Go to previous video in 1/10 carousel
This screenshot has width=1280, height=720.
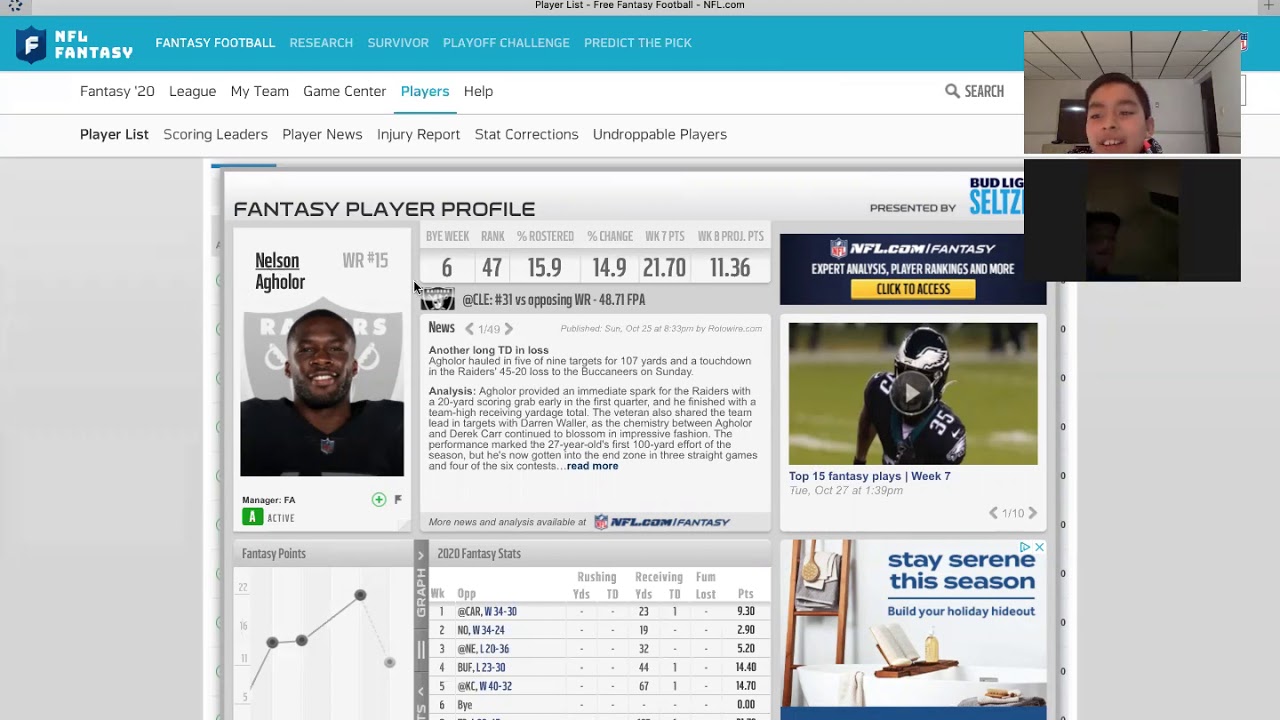993,513
